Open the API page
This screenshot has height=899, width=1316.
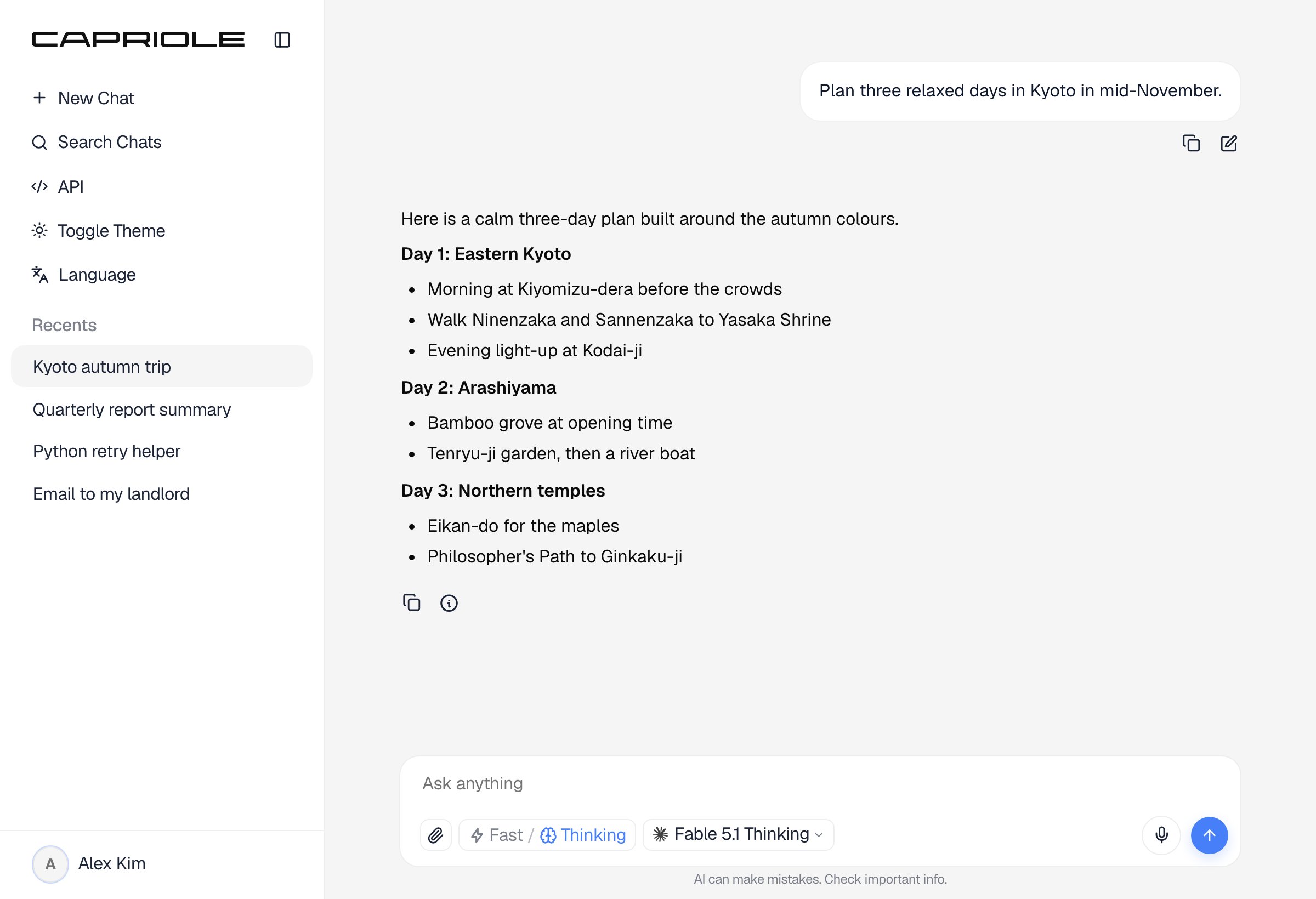pos(58,186)
